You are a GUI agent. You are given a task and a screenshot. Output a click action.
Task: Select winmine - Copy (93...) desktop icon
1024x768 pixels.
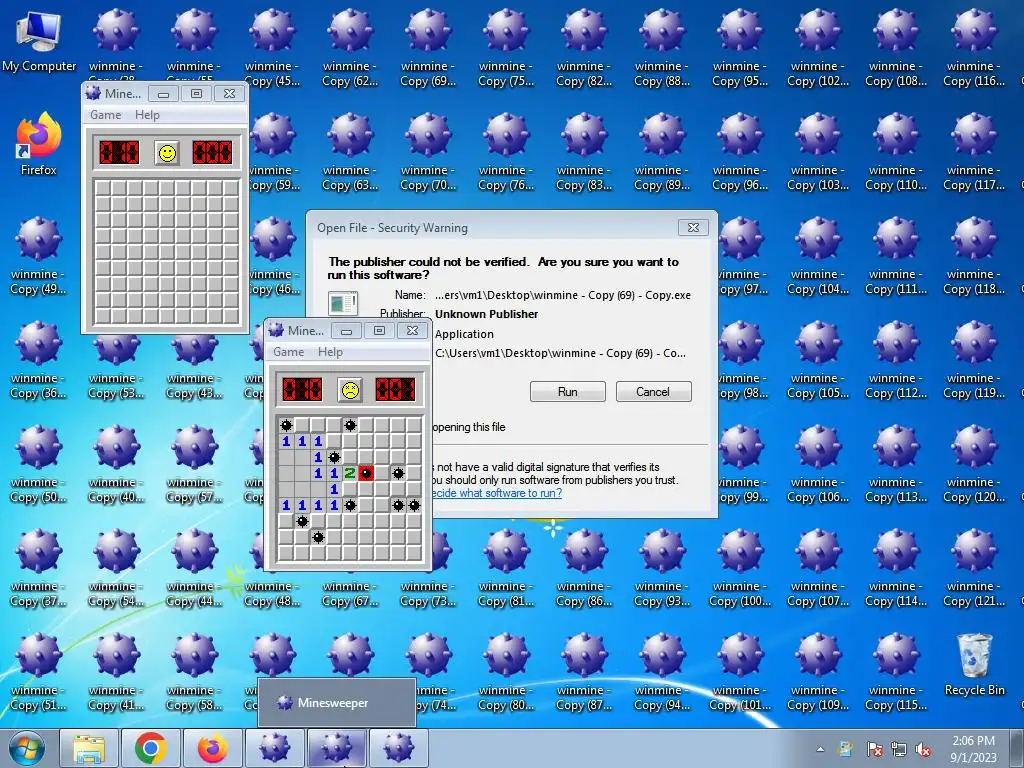[x=662, y=568]
